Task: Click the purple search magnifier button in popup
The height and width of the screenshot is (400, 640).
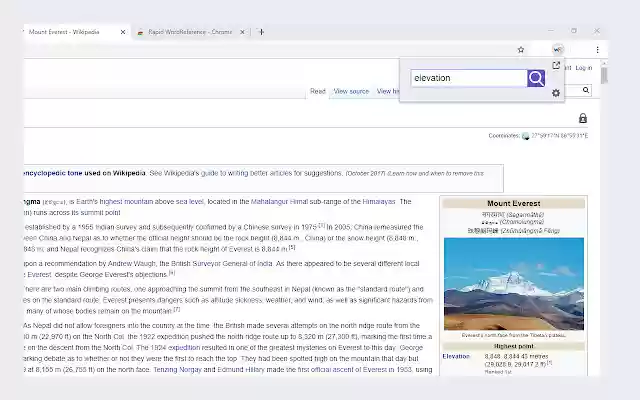Action: click(536, 78)
